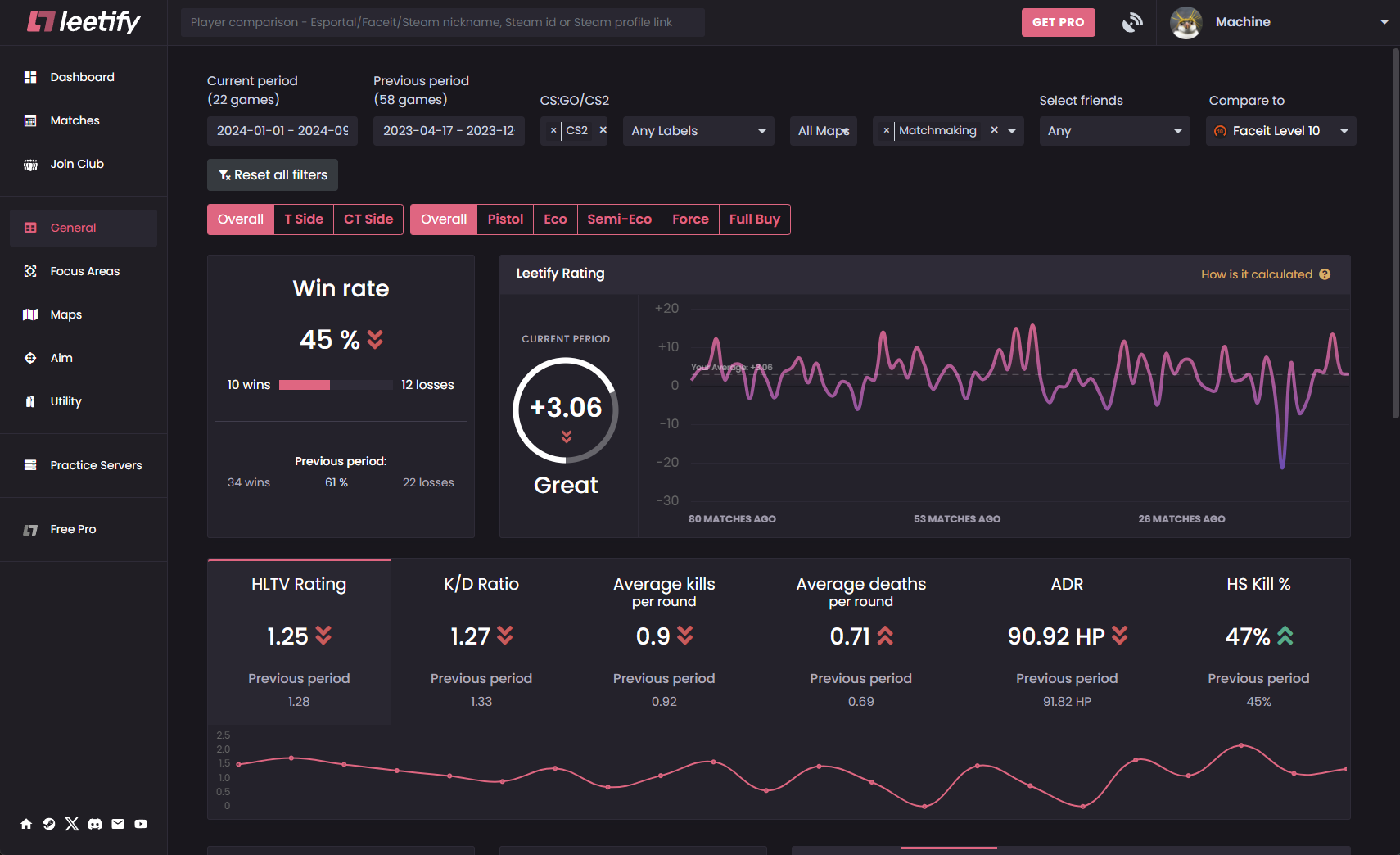The height and width of the screenshot is (855, 1400).
Task: Open the Maps stats section
Action: 65,314
